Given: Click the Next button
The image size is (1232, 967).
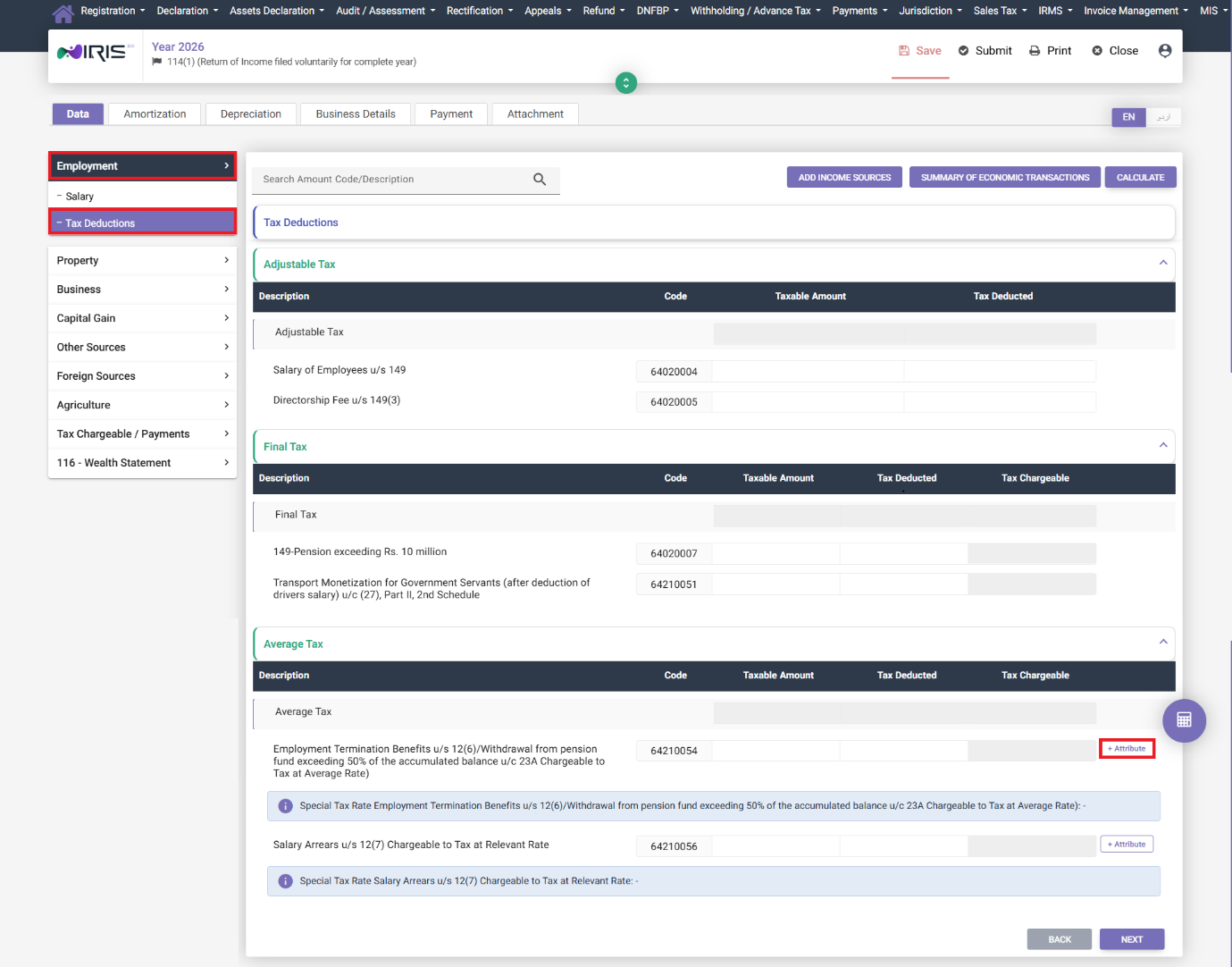Looking at the screenshot, I should coord(1132,939).
